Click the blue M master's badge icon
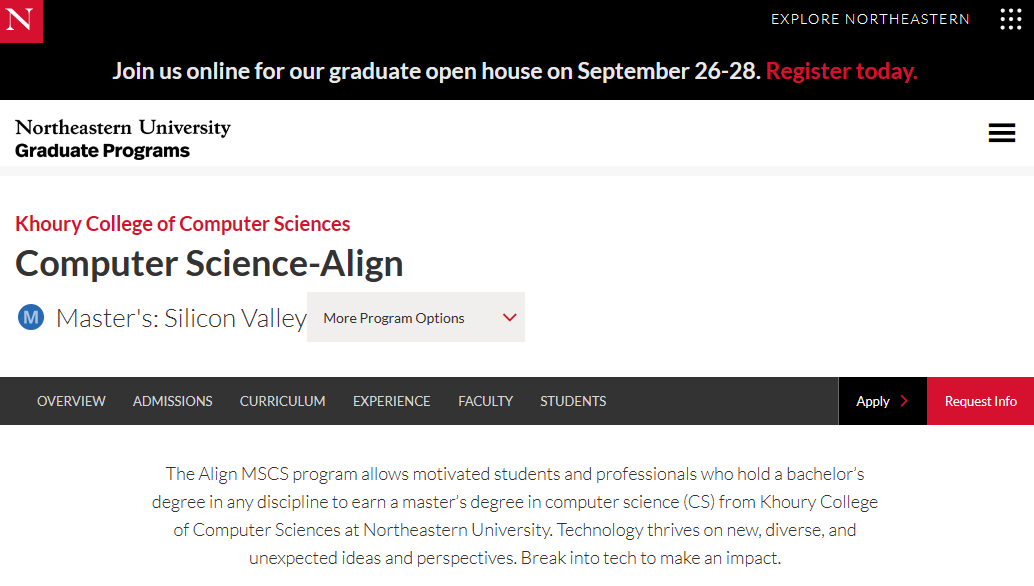Viewport: 1034px width, 586px height. click(x=31, y=318)
